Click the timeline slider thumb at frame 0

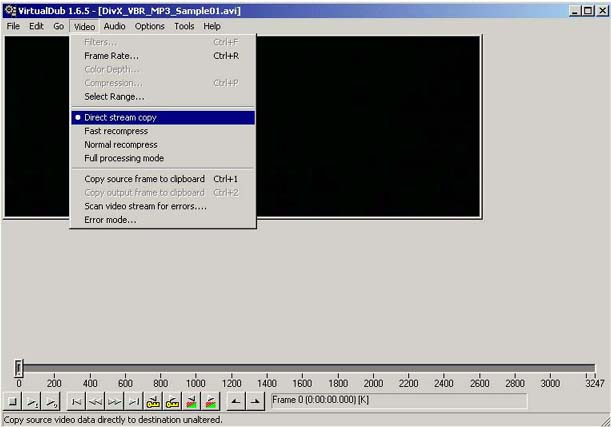tap(19, 368)
